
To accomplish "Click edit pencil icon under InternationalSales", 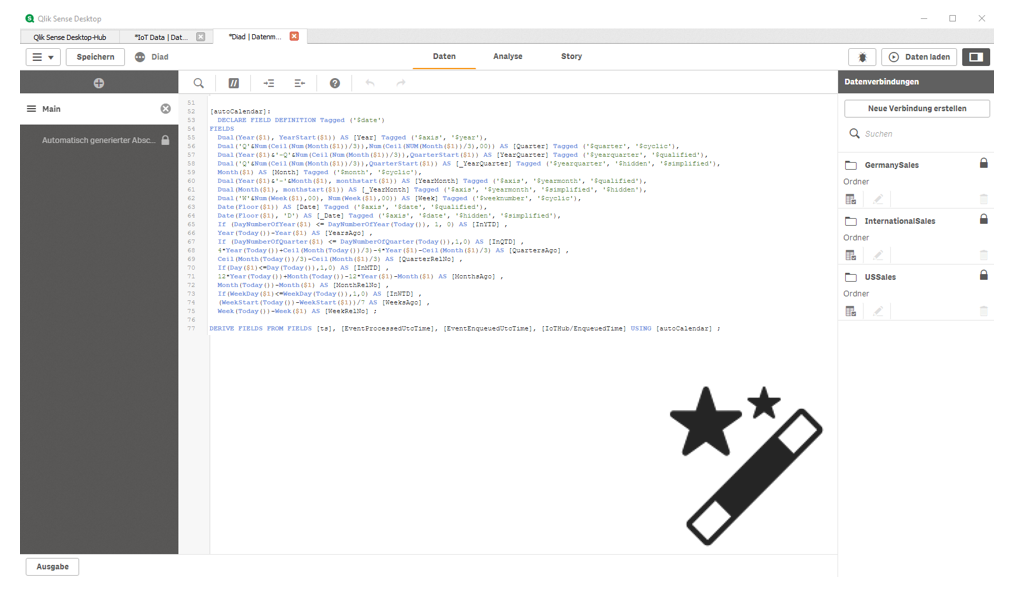I will pyautogui.click(x=878, y=255).
